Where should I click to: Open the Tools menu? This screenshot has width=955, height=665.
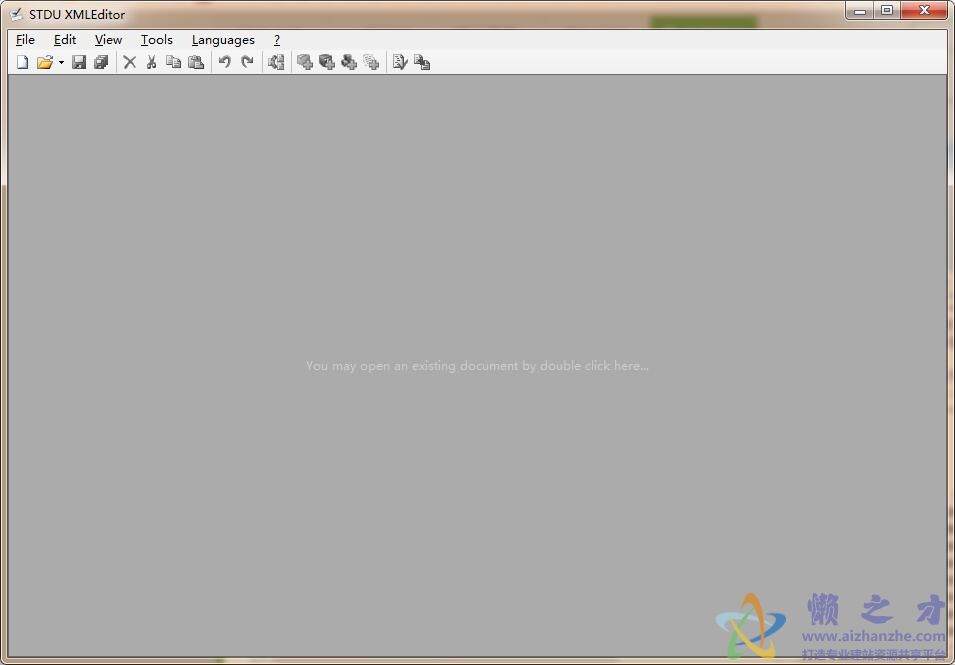pyautogui.click(x=156, y=40)
